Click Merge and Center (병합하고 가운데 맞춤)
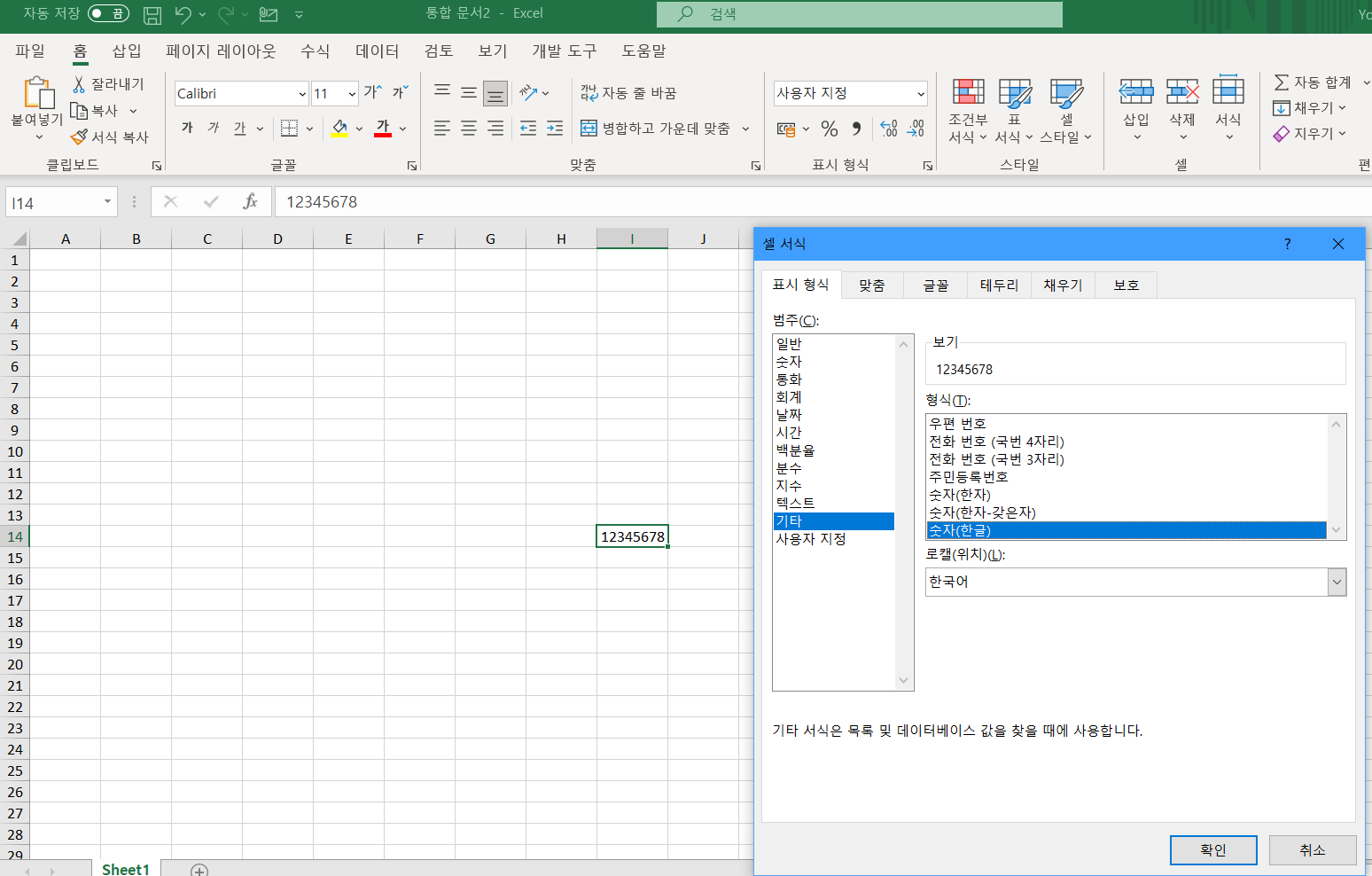 (x=656, y=129)
